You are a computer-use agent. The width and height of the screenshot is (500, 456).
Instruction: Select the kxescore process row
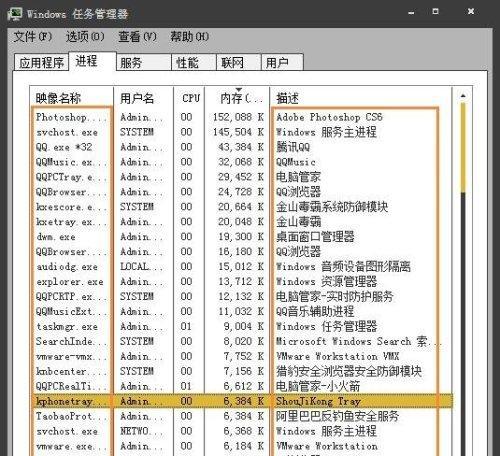(x=241, y=207)
